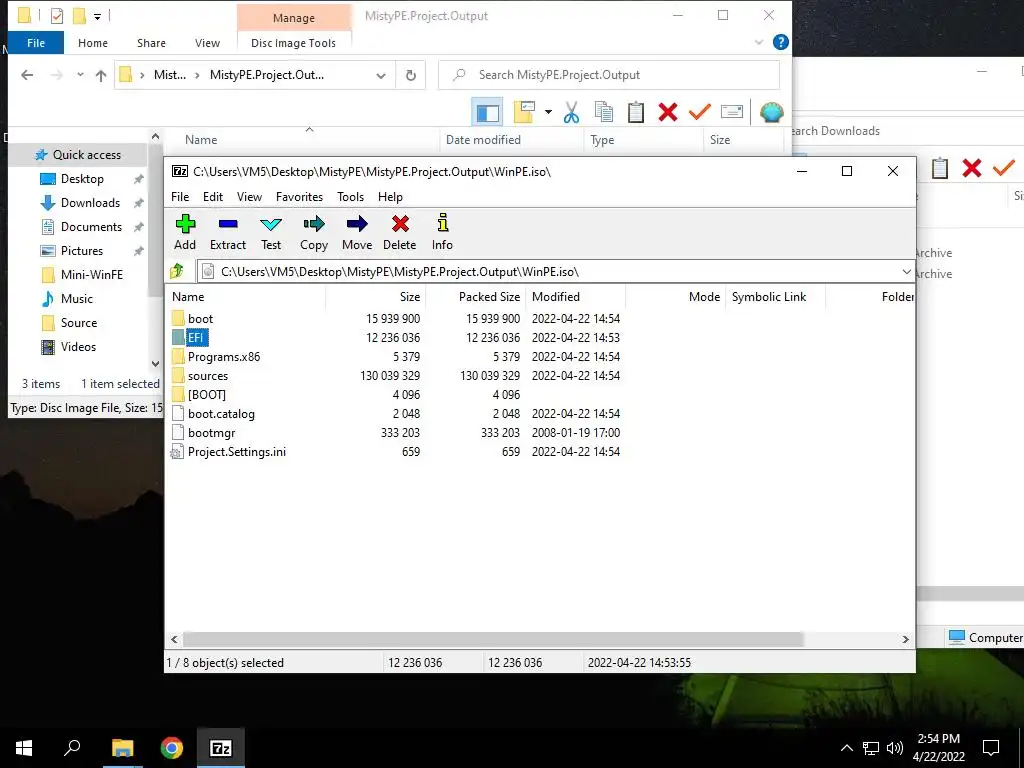Open notification center on taskbar

click(991, 748)
